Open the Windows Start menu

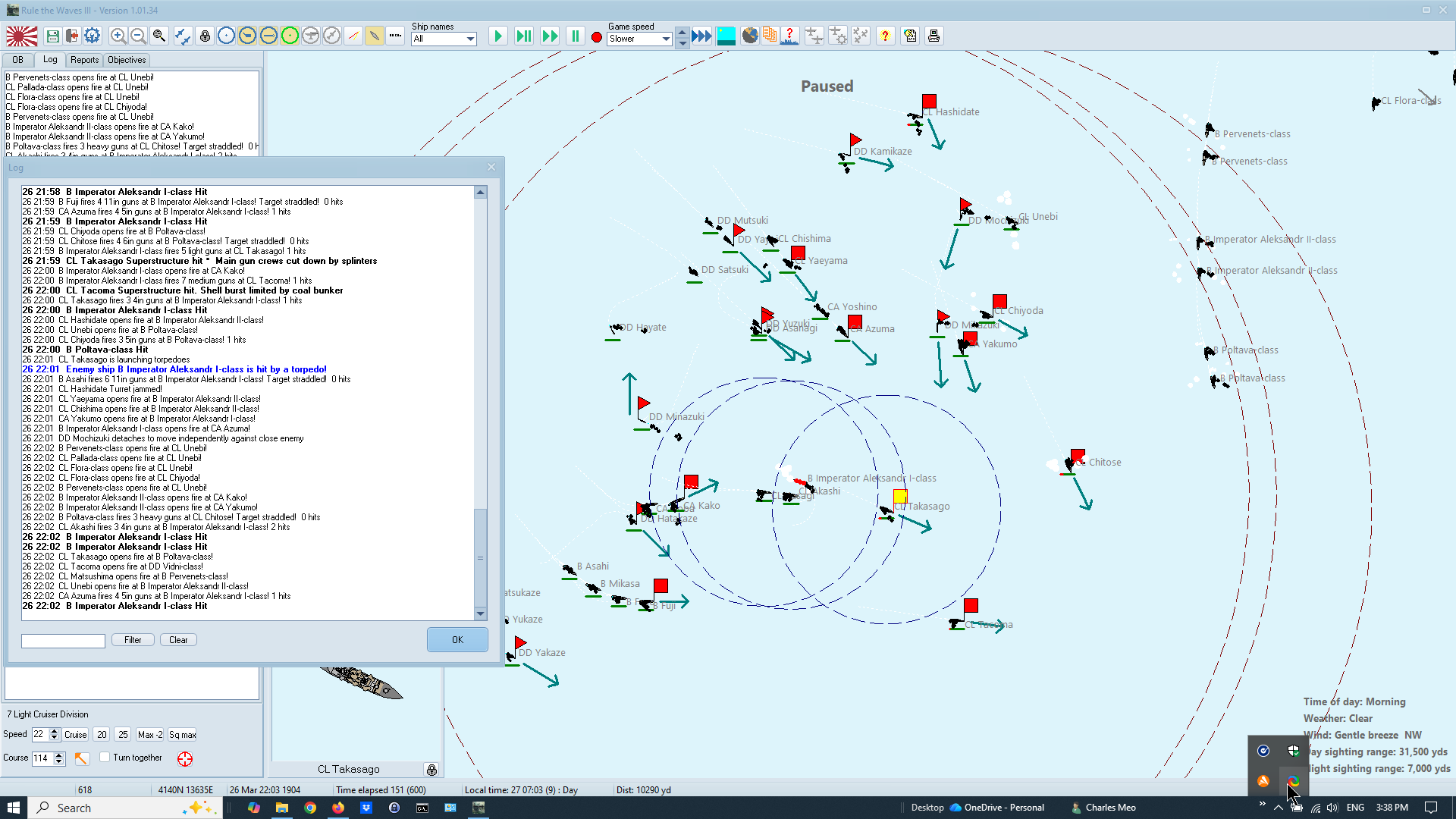pos(14,808)
